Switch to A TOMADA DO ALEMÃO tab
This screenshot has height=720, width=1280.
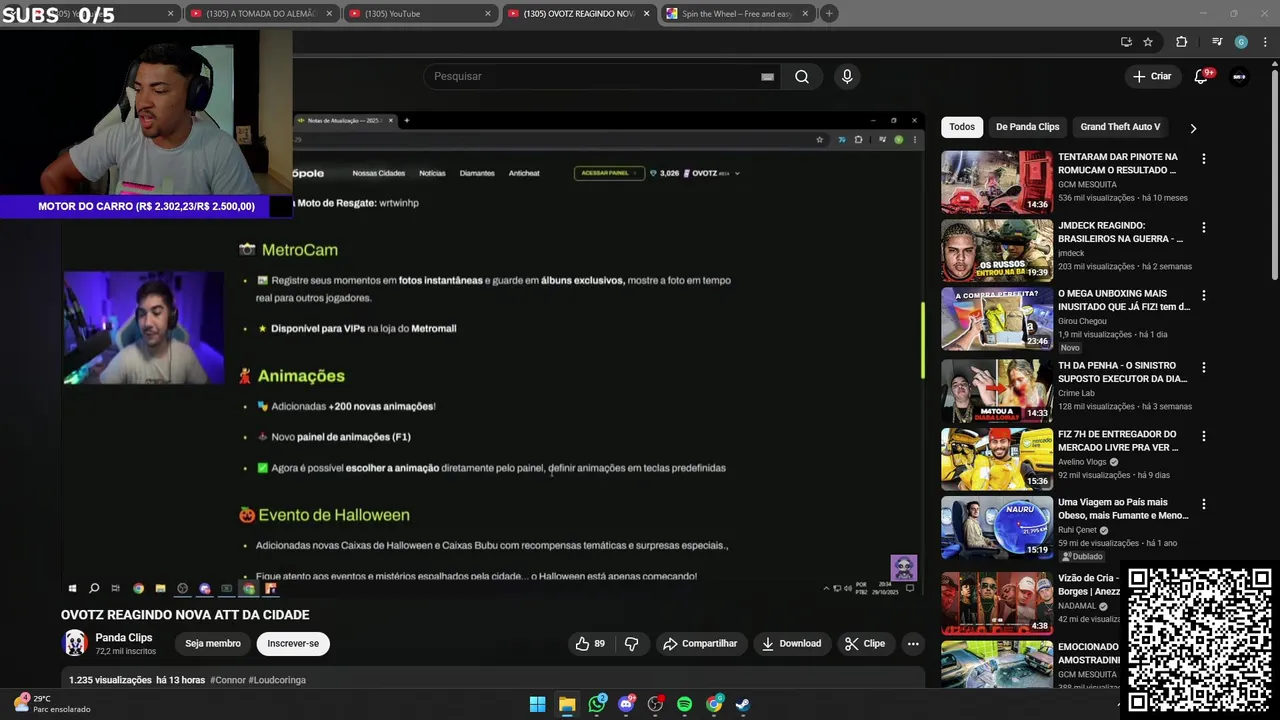tap(260, 14)
